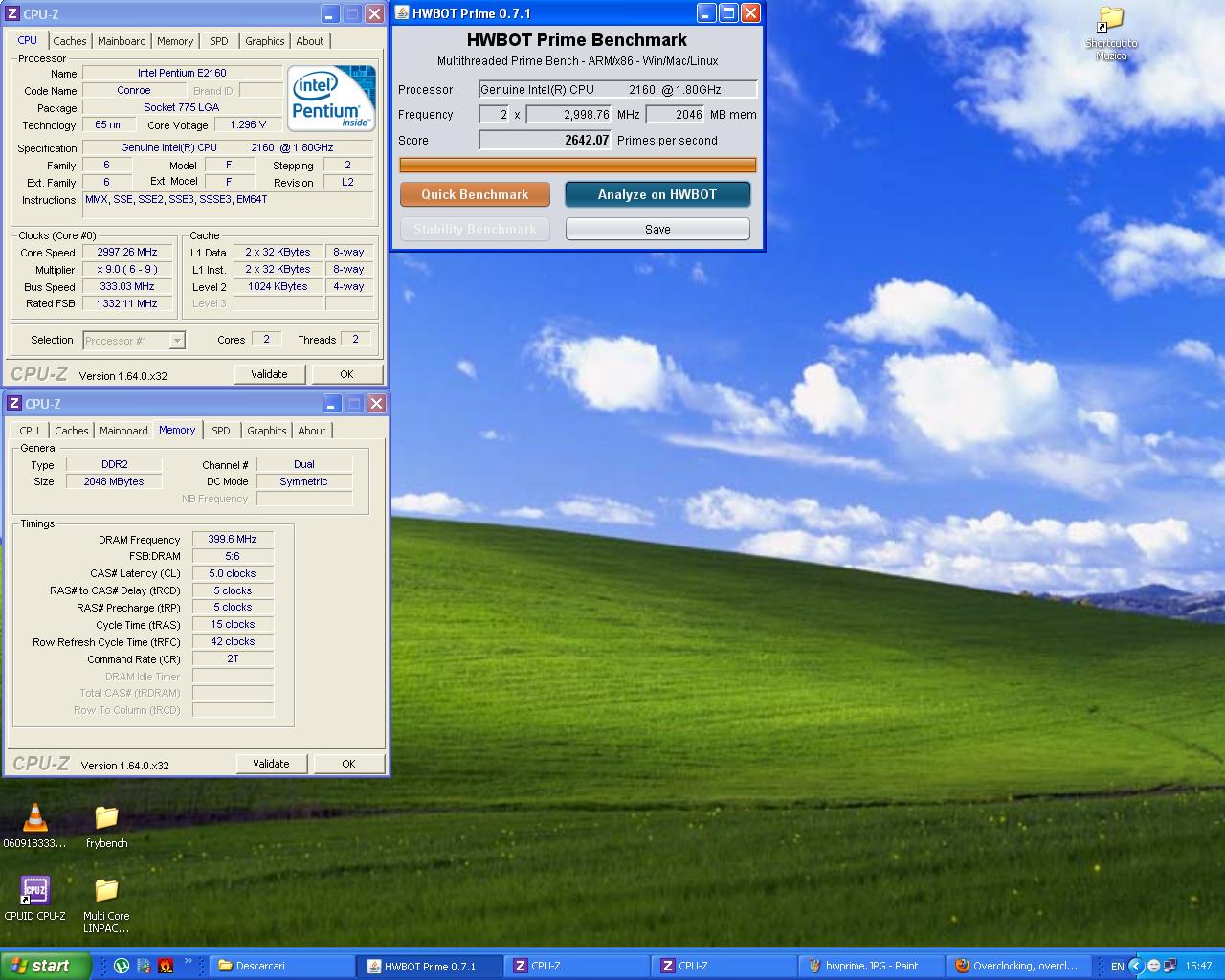Screen dimensions: 1225x980
Task: Switch to the Memory tab in the top CPU-Z window
Action: tap(175, 41)
